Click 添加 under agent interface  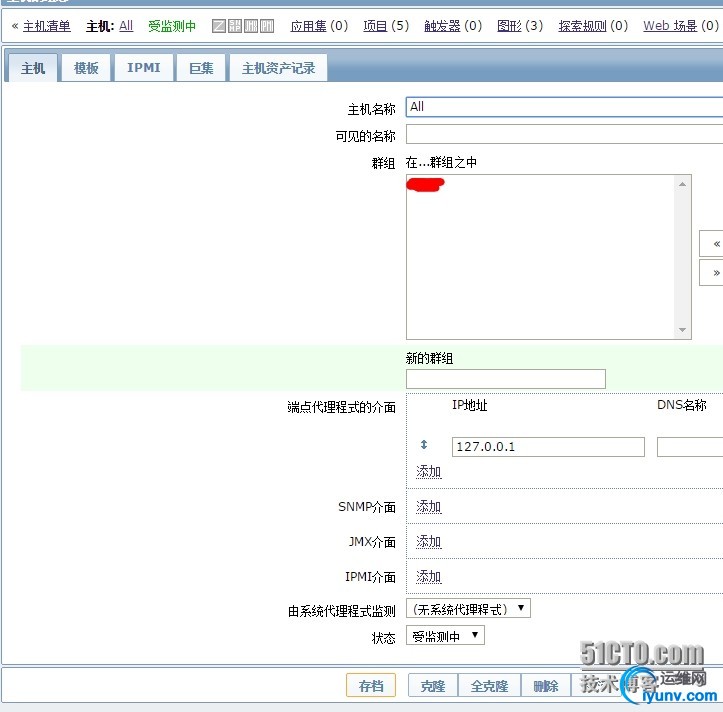[429, 471]
